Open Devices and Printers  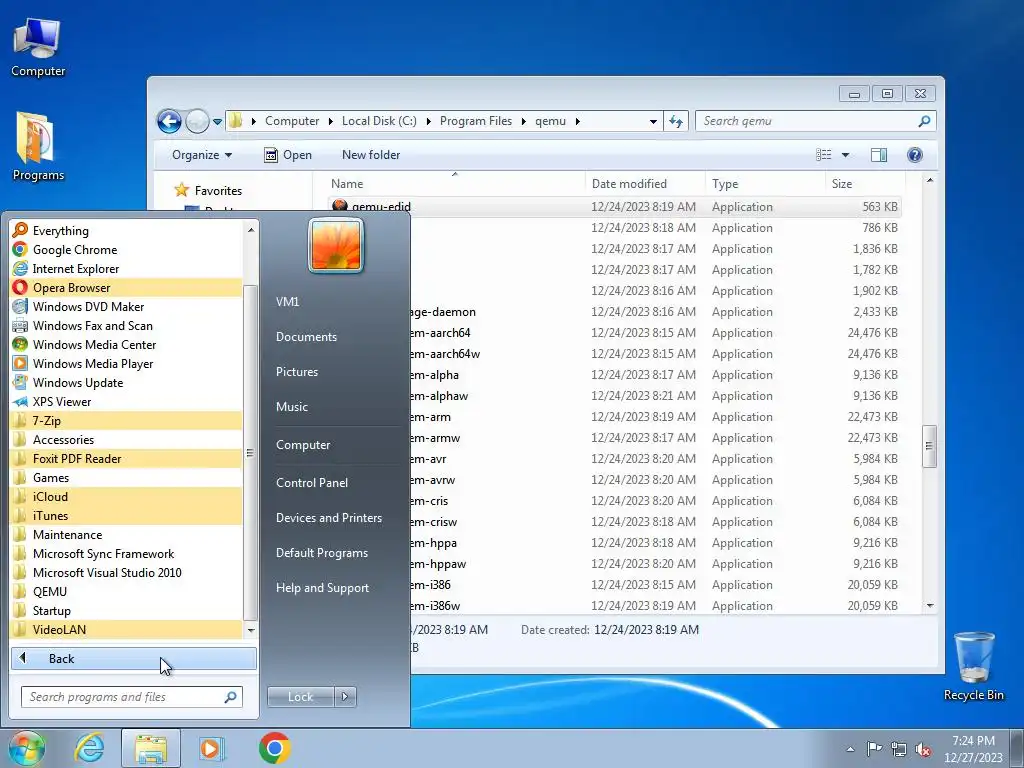328,518
